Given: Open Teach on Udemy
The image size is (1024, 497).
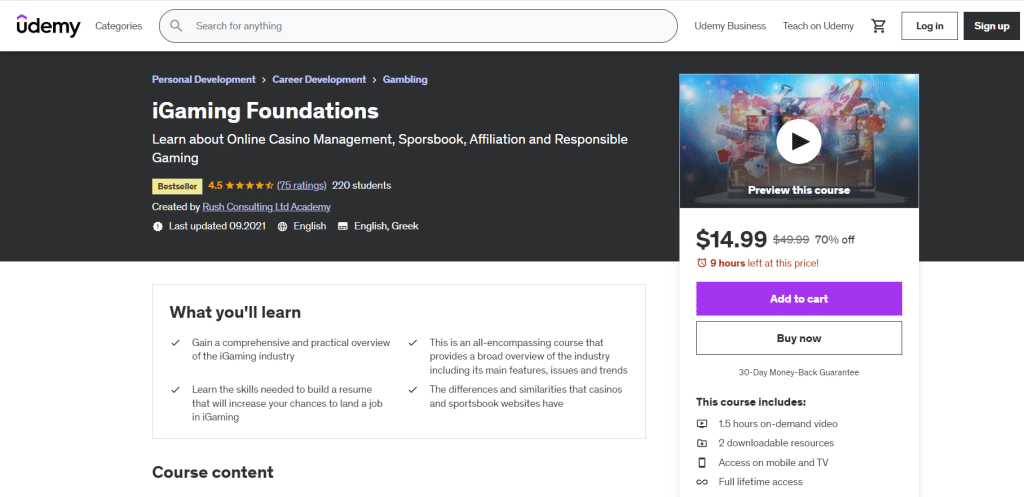Looking at the screenshot, I should (x=818, y=26).
